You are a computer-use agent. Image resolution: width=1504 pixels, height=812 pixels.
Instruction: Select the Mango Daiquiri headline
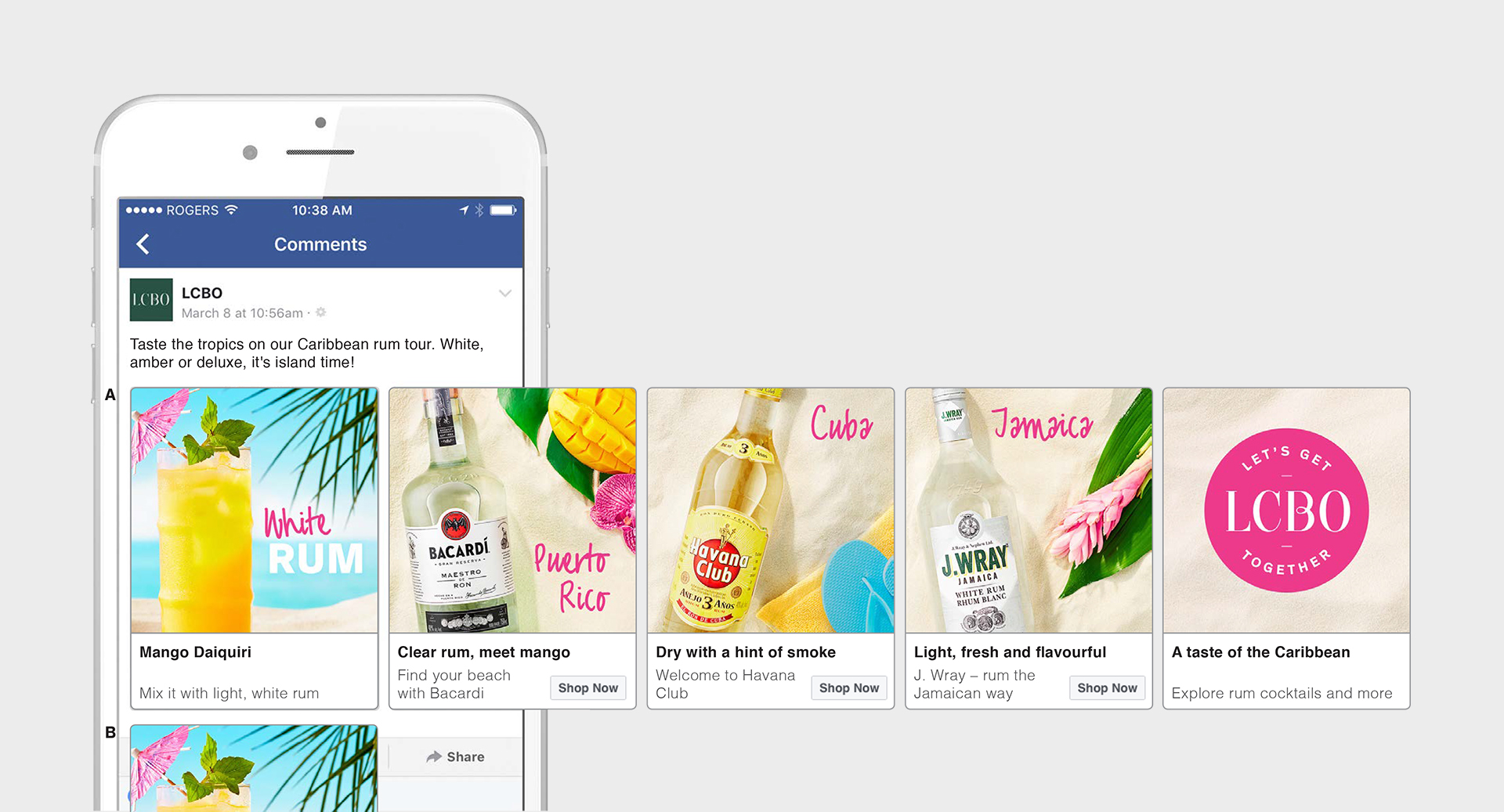(195, 652)
